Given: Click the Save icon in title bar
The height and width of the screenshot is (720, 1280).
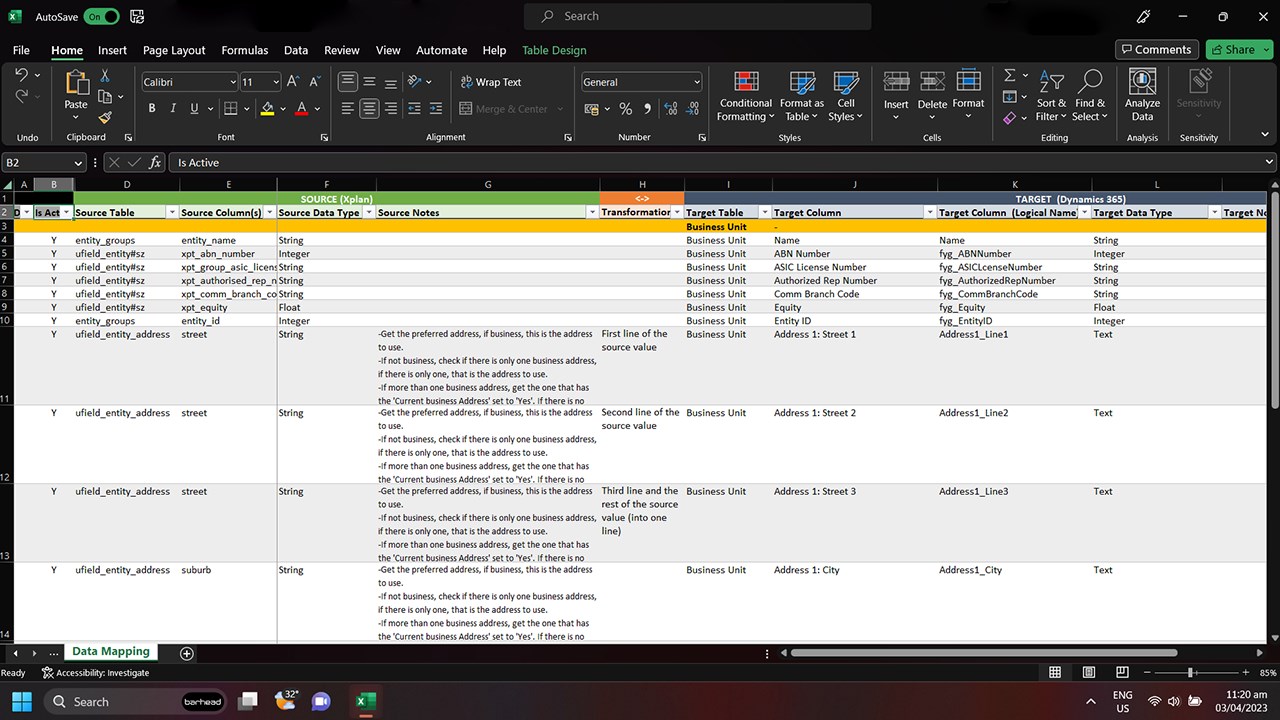Looking at the screenshot, I should 137,17.
